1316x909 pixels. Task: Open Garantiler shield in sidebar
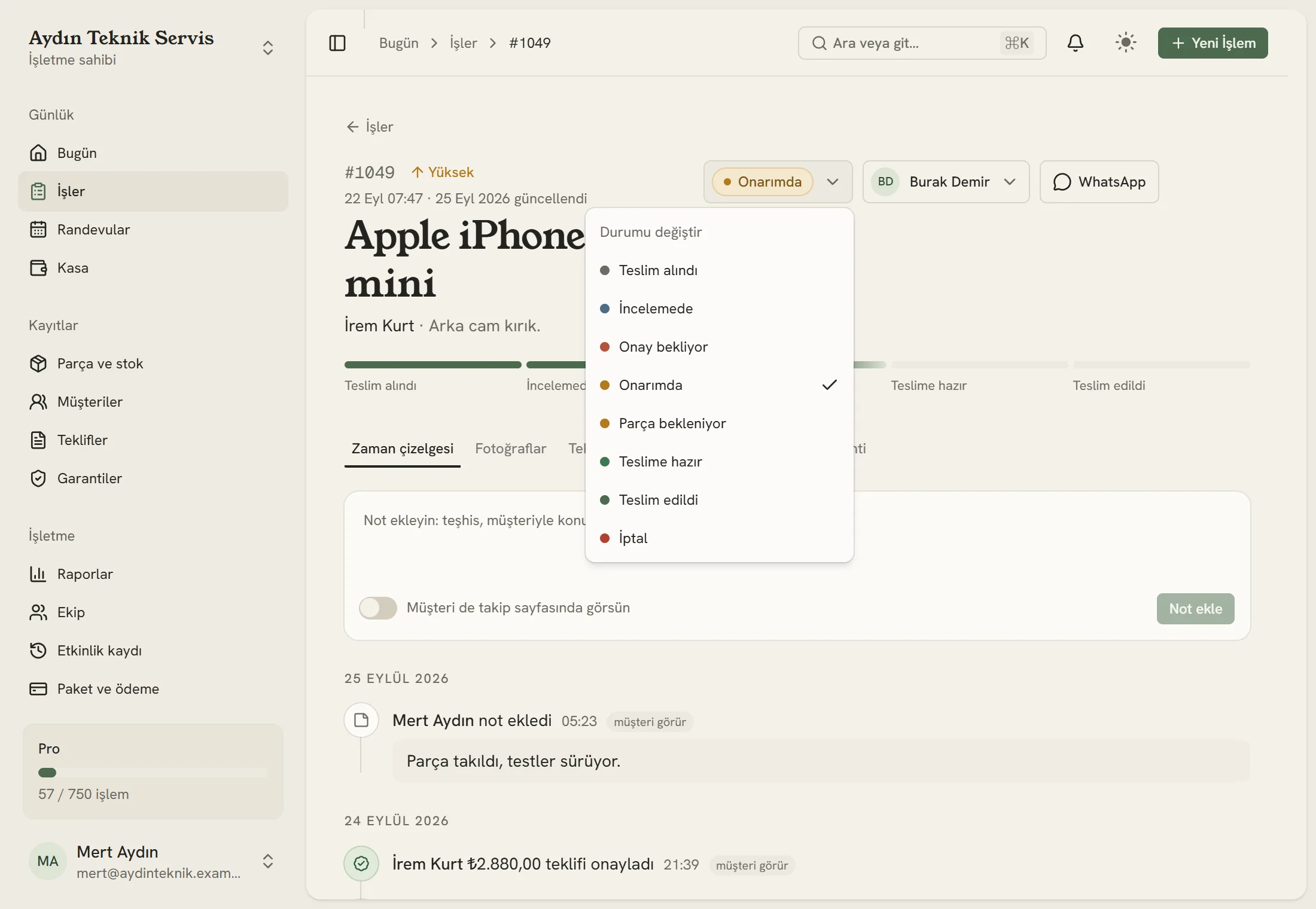(153, 478)
